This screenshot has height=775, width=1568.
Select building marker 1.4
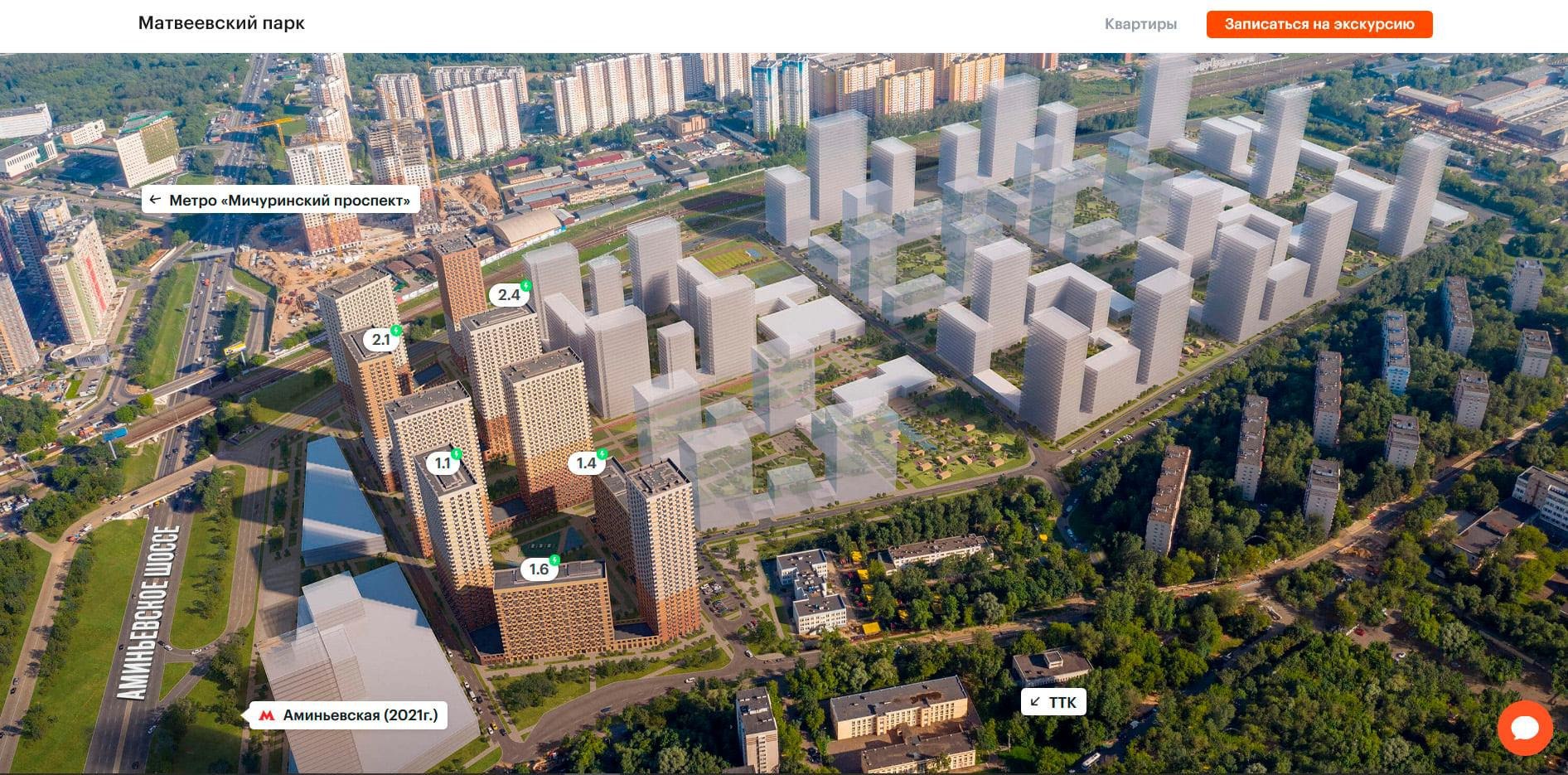tap(588, 463)
